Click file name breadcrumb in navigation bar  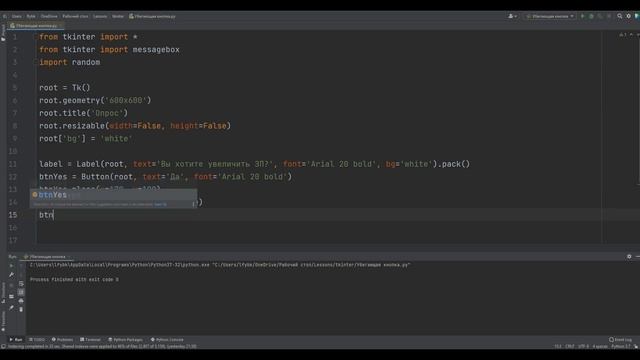click(152, 16)
